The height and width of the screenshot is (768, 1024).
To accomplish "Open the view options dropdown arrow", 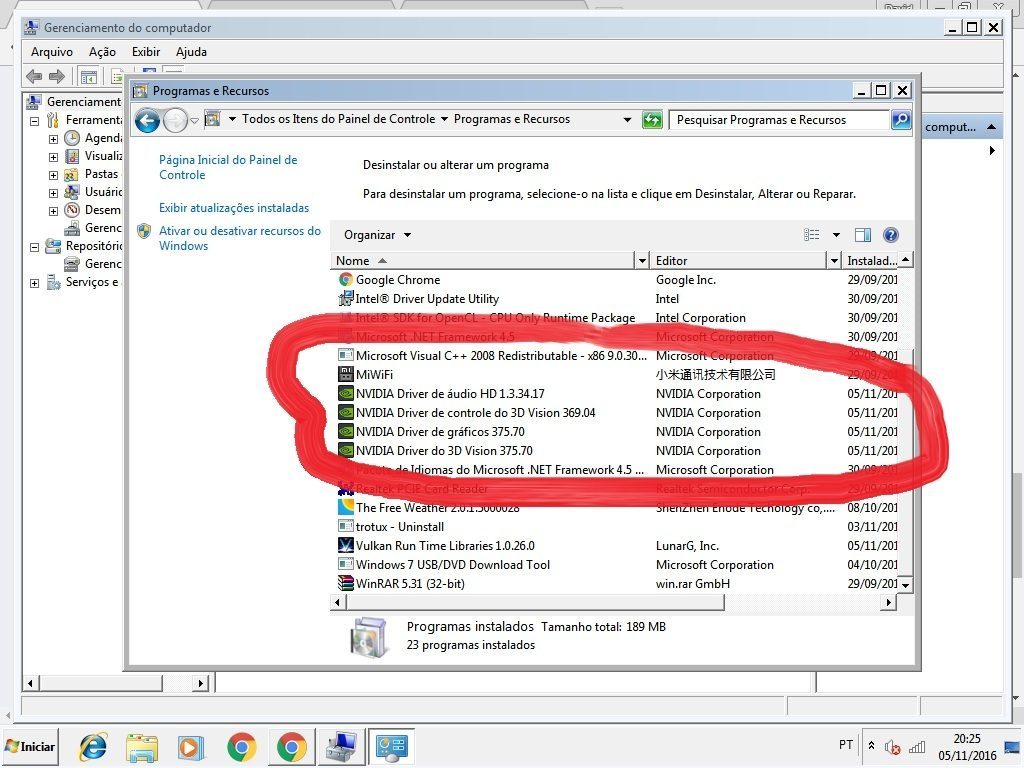I will [x=836, y=235].
